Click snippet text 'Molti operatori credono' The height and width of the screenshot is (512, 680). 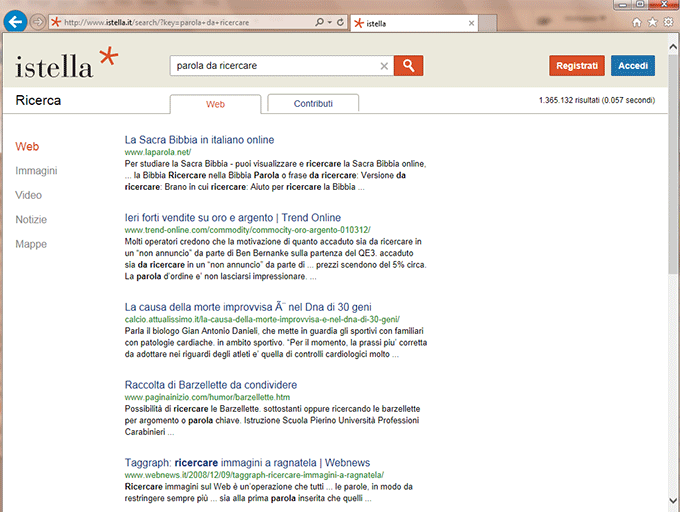pos(164,241)
